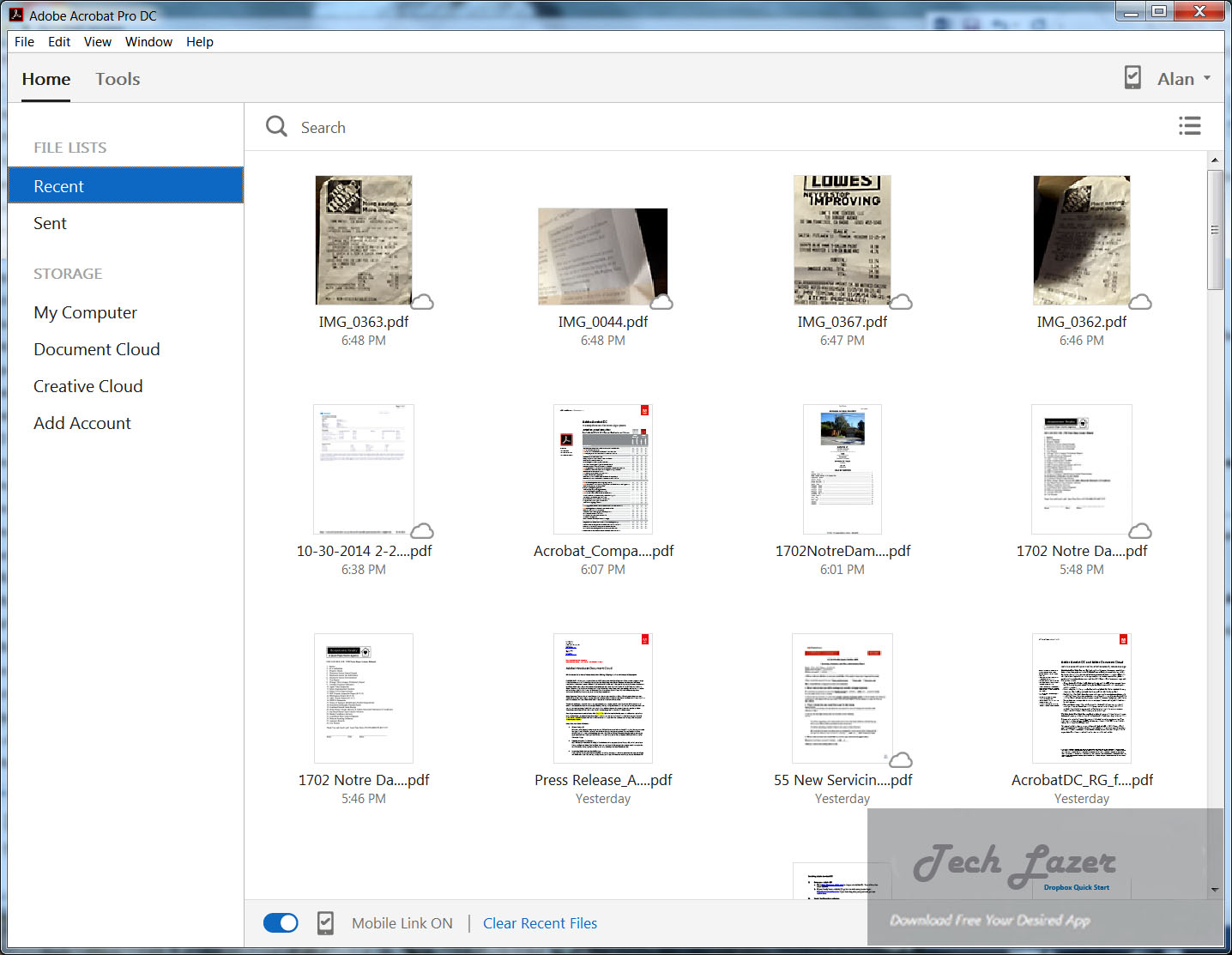Image resolution: width=1232 pixels, height=955 pixels.
Task: Open the View menu
Action: coord(98,41)
